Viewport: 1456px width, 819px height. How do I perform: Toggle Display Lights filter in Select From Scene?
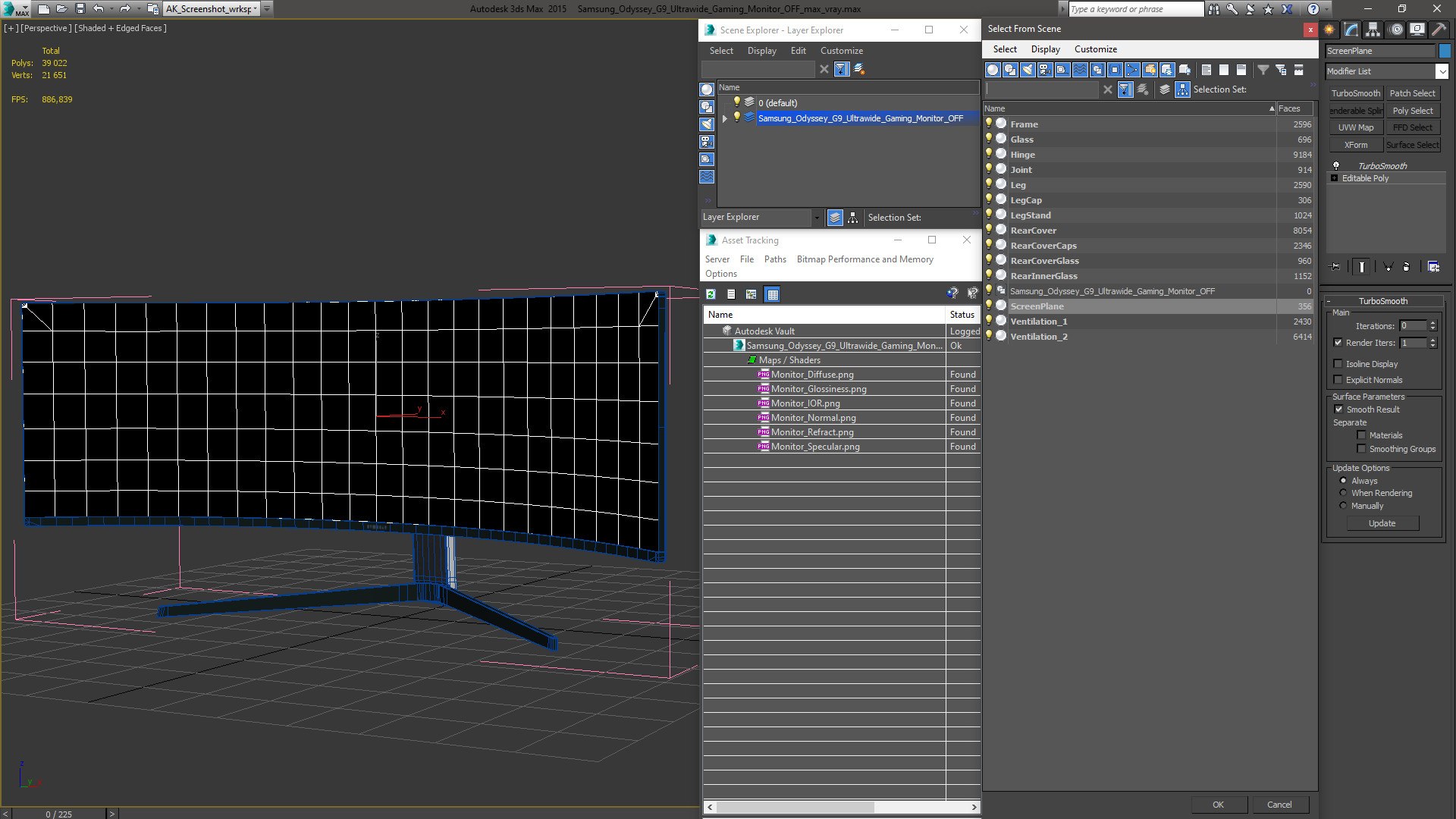coord(1028,70)
